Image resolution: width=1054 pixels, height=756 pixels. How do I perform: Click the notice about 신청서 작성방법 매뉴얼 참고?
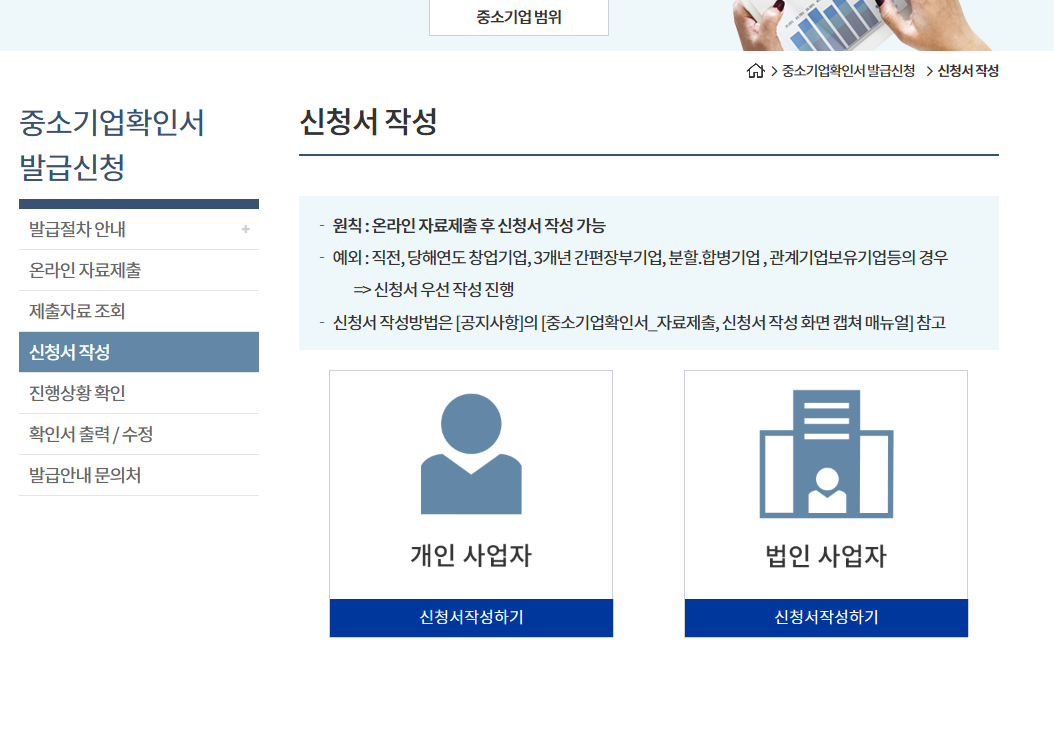point(639,323)
